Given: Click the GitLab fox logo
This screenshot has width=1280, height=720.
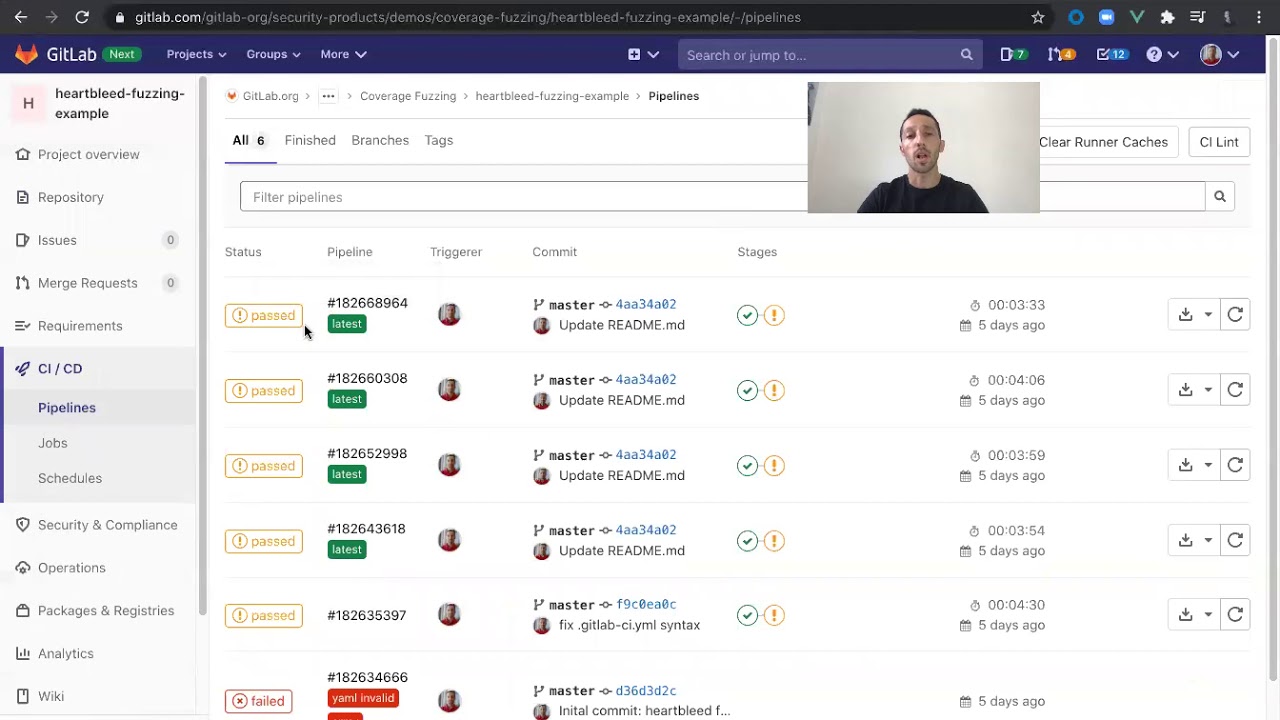Looking at the screenshot, I should (x=27, y=54).
